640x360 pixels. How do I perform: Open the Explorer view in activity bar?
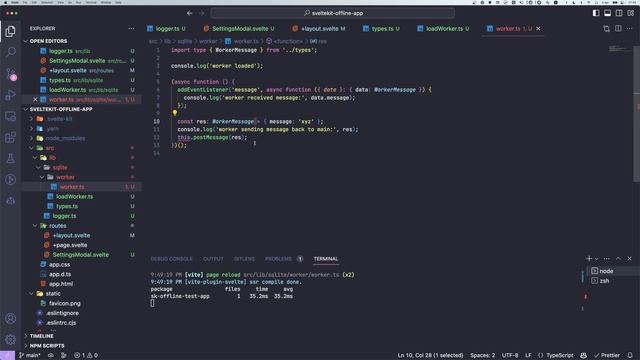11,31
